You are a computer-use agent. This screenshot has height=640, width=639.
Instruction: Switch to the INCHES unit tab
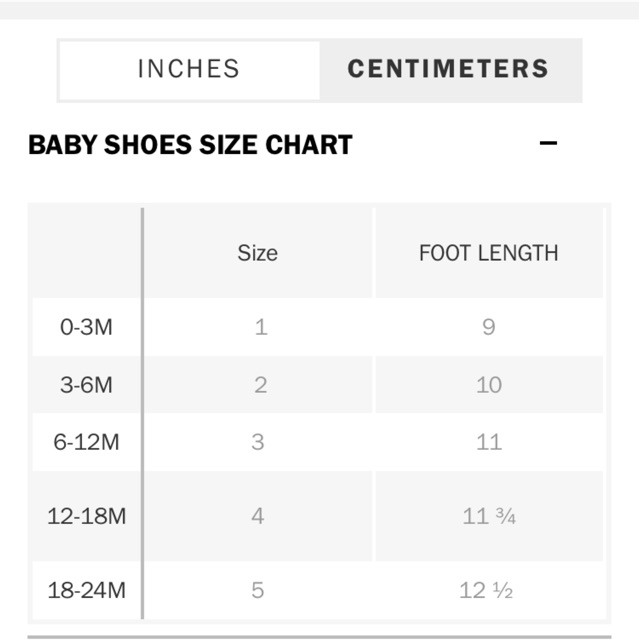[x=189, y=69]
